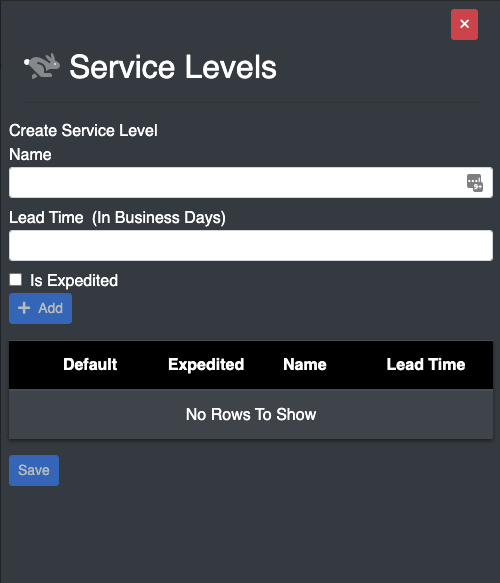Click the Is Expedited label text
Image resolution: width=500 pixels, height=583 pixels.
74,280
